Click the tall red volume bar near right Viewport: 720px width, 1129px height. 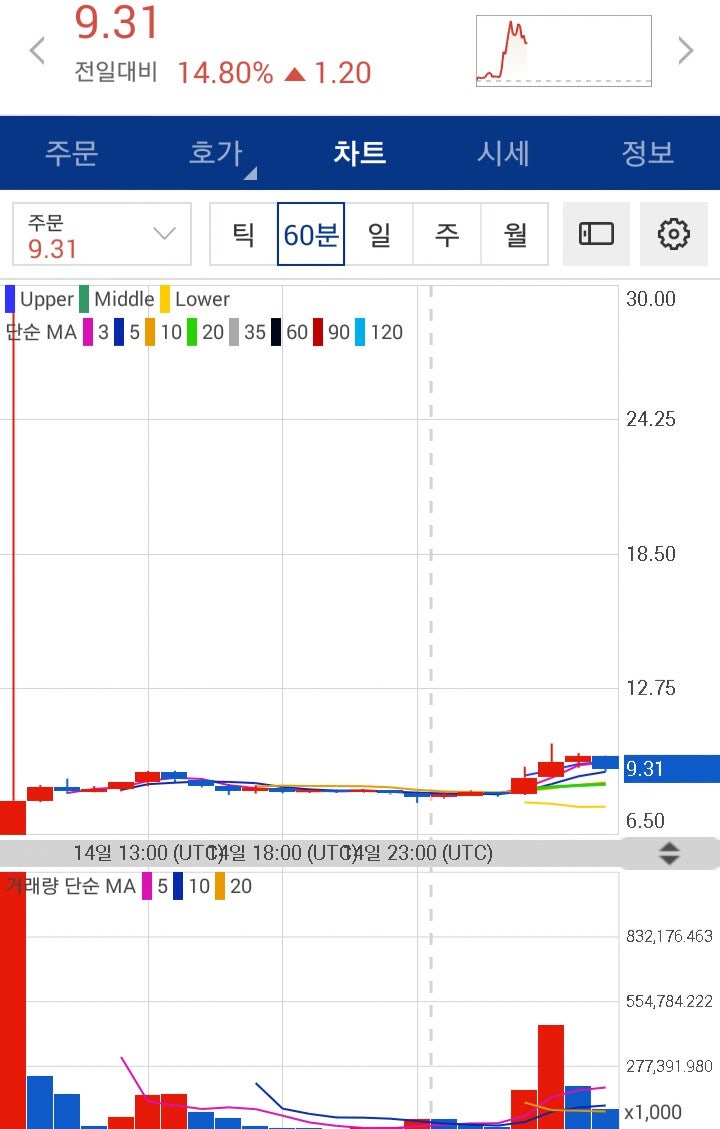tap(551, 1077)
